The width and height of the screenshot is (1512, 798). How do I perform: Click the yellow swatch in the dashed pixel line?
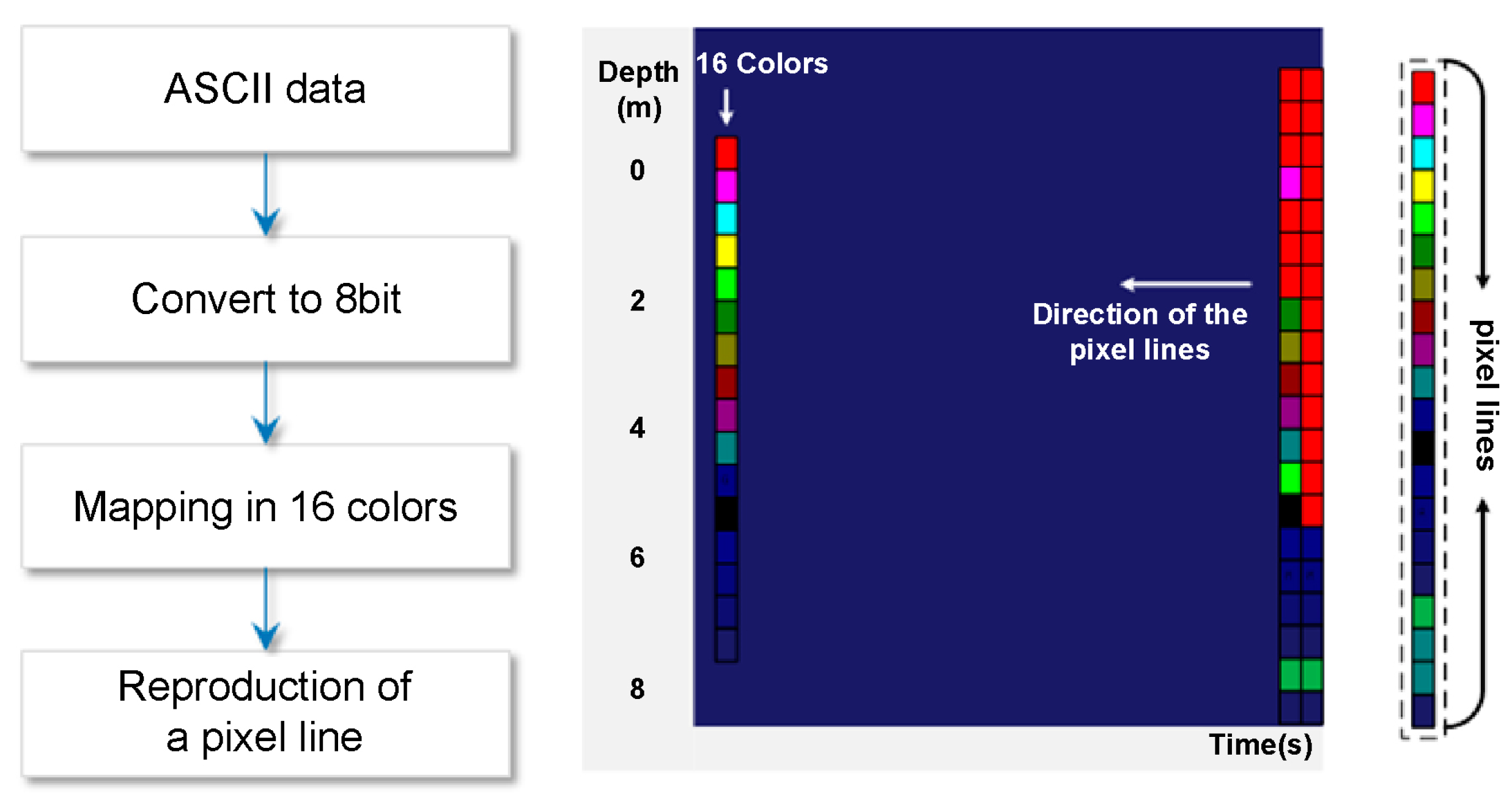point(1423,186)
